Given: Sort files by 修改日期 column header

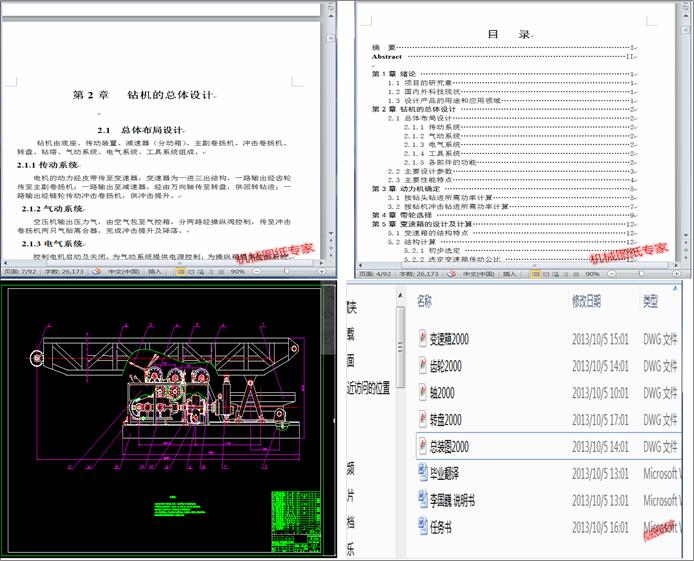Looking at the screenshot, I should click(x=586, y=301).
